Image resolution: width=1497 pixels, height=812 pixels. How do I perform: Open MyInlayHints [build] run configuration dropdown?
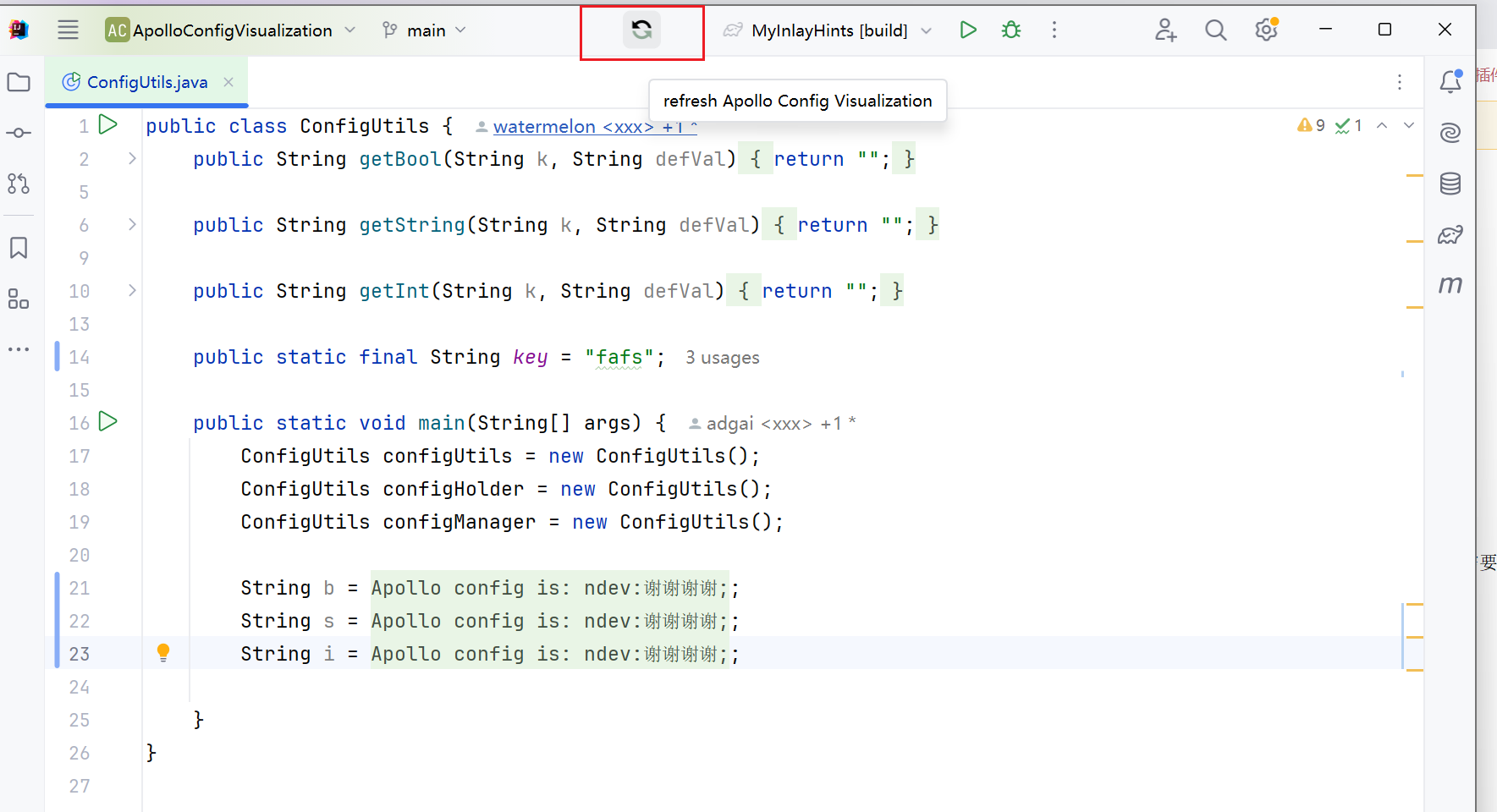[828, 30]
